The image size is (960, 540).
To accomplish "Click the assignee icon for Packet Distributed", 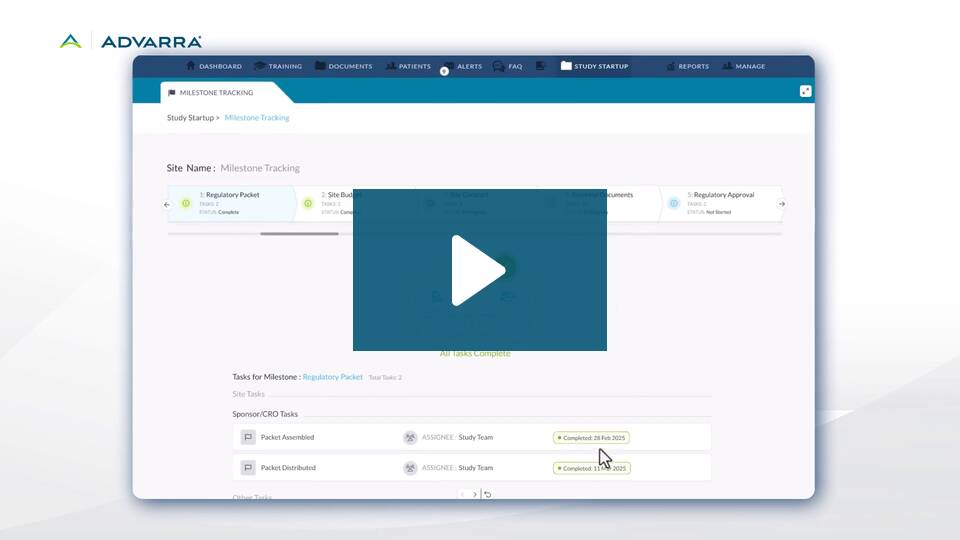I will point(410,468).
